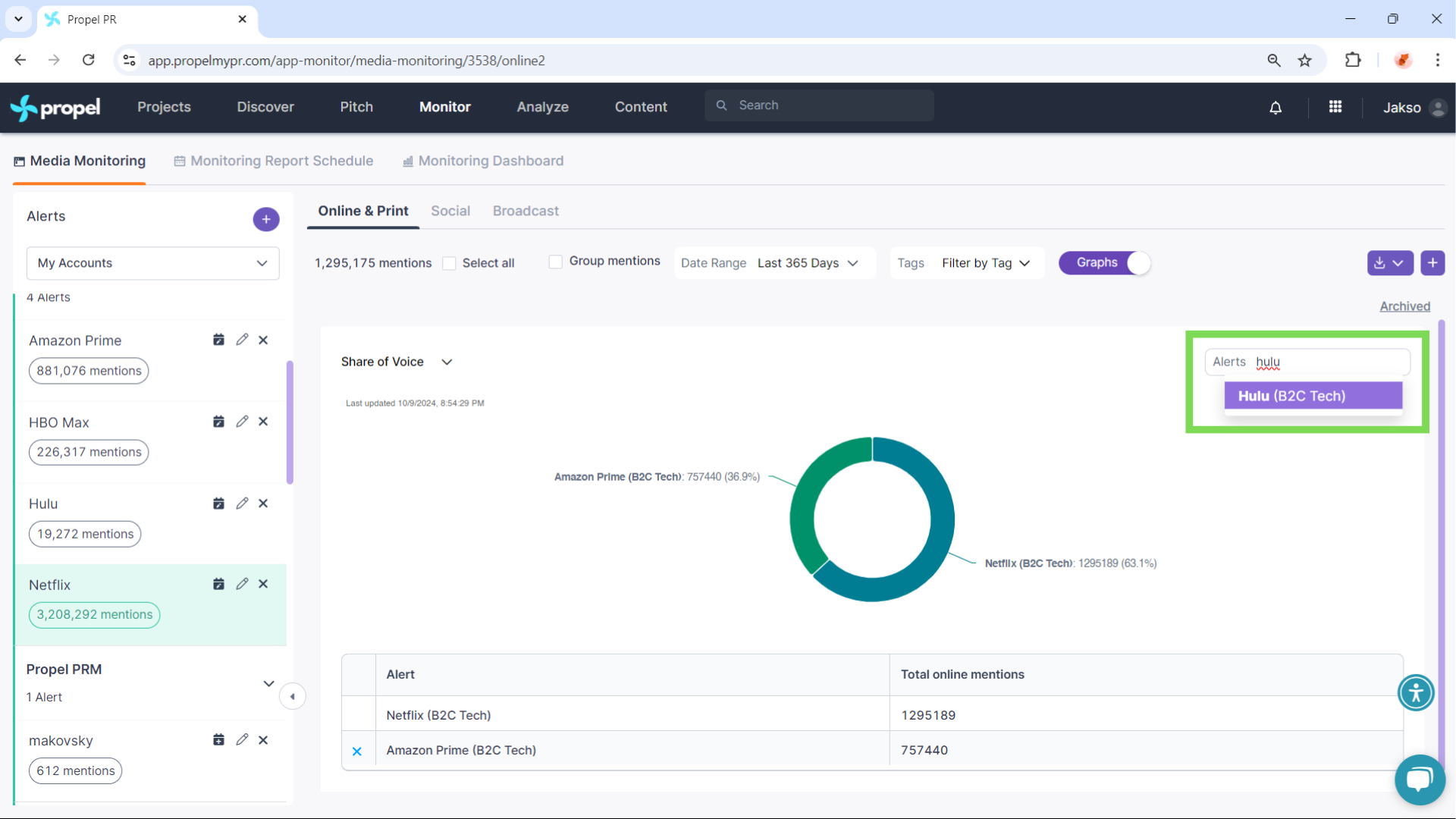1456x819 pixels.
Task: Open the My Accounts dropdown
Action: pos(153,263)
